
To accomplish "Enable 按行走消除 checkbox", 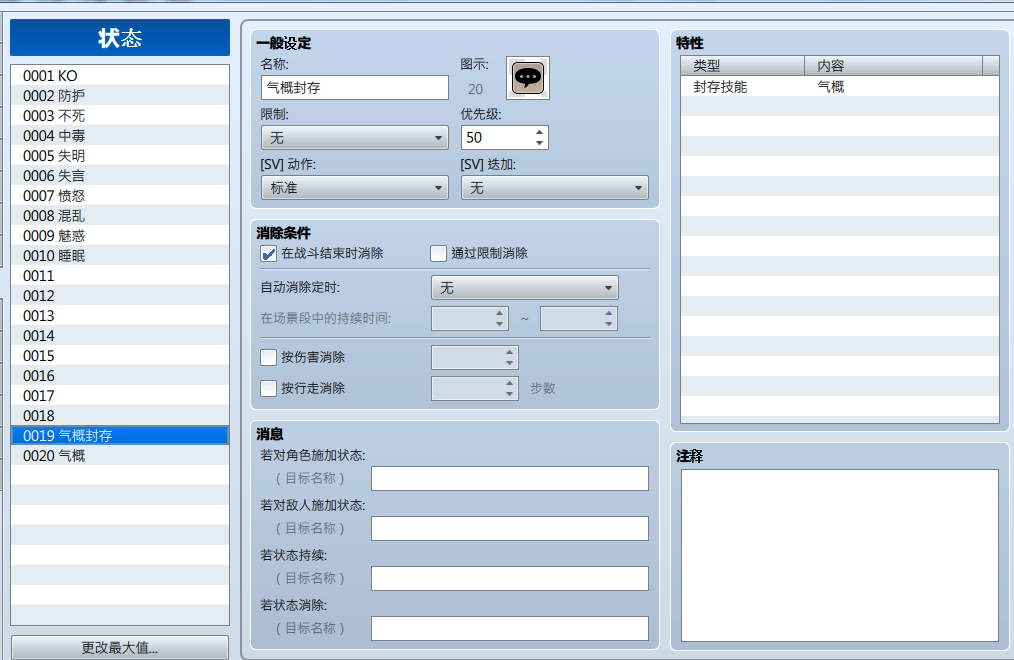I will pyautogui.click(x=268, y=389).
